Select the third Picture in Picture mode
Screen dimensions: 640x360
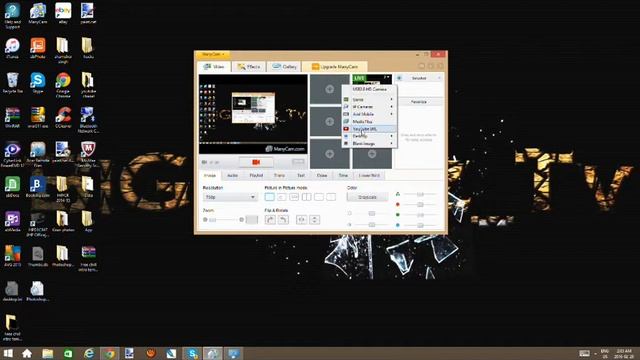pyautogui.click(x=294, y=197)
